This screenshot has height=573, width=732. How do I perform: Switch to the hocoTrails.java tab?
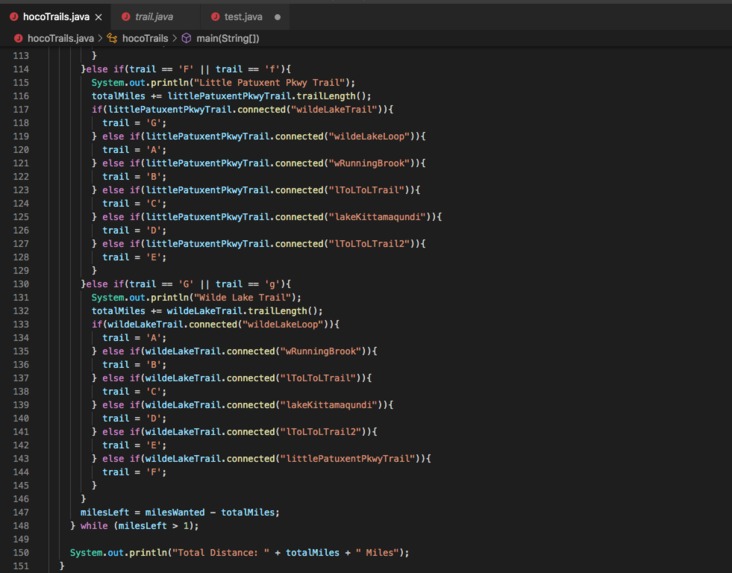[x=56, y=17]
